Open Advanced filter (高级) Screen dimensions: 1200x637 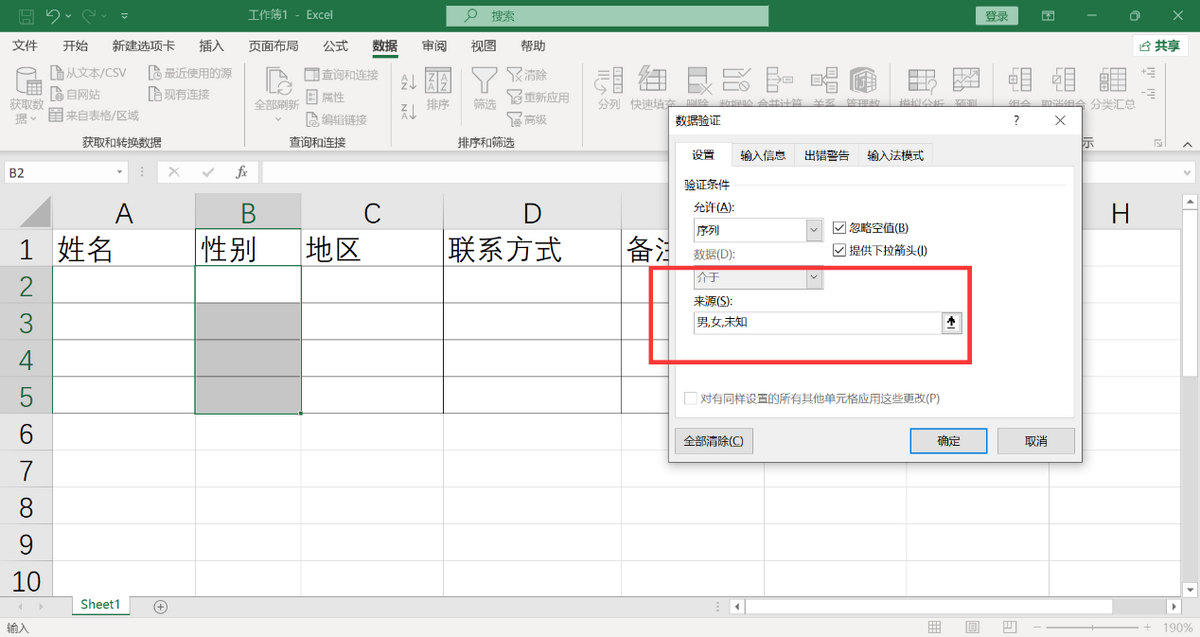pyautogui.click(x=526, y=119)
